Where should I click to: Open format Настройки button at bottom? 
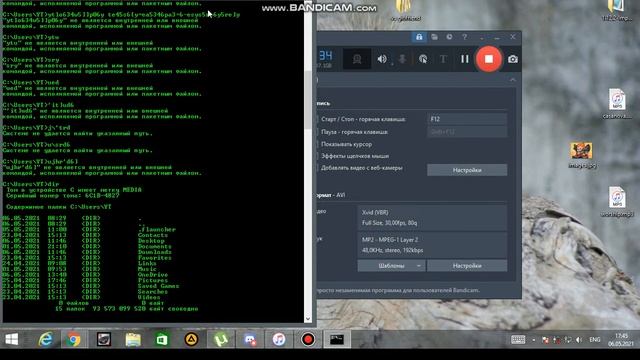[x=467, y=266]
